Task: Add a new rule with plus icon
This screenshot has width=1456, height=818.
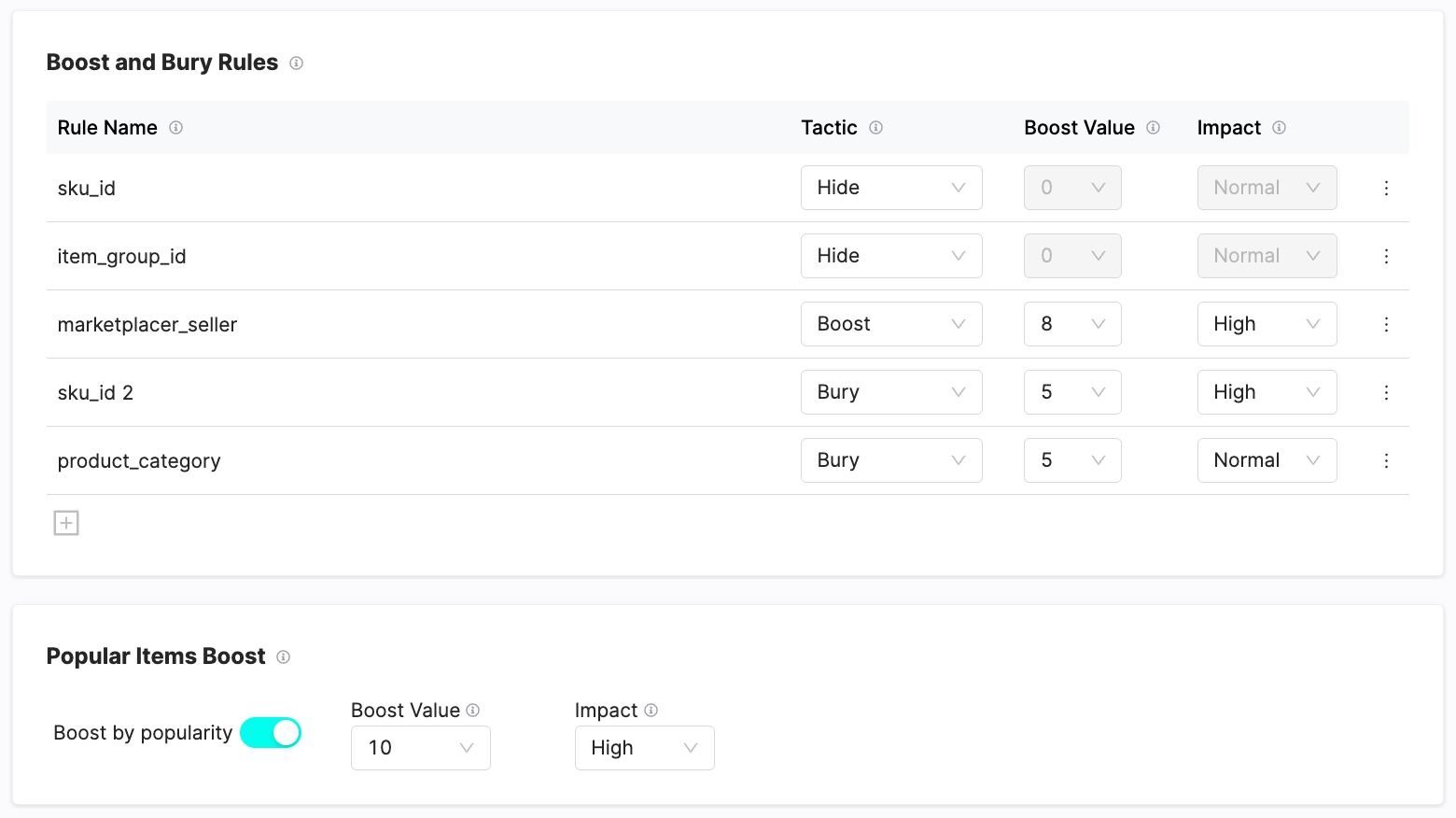Action: point(66,523)
